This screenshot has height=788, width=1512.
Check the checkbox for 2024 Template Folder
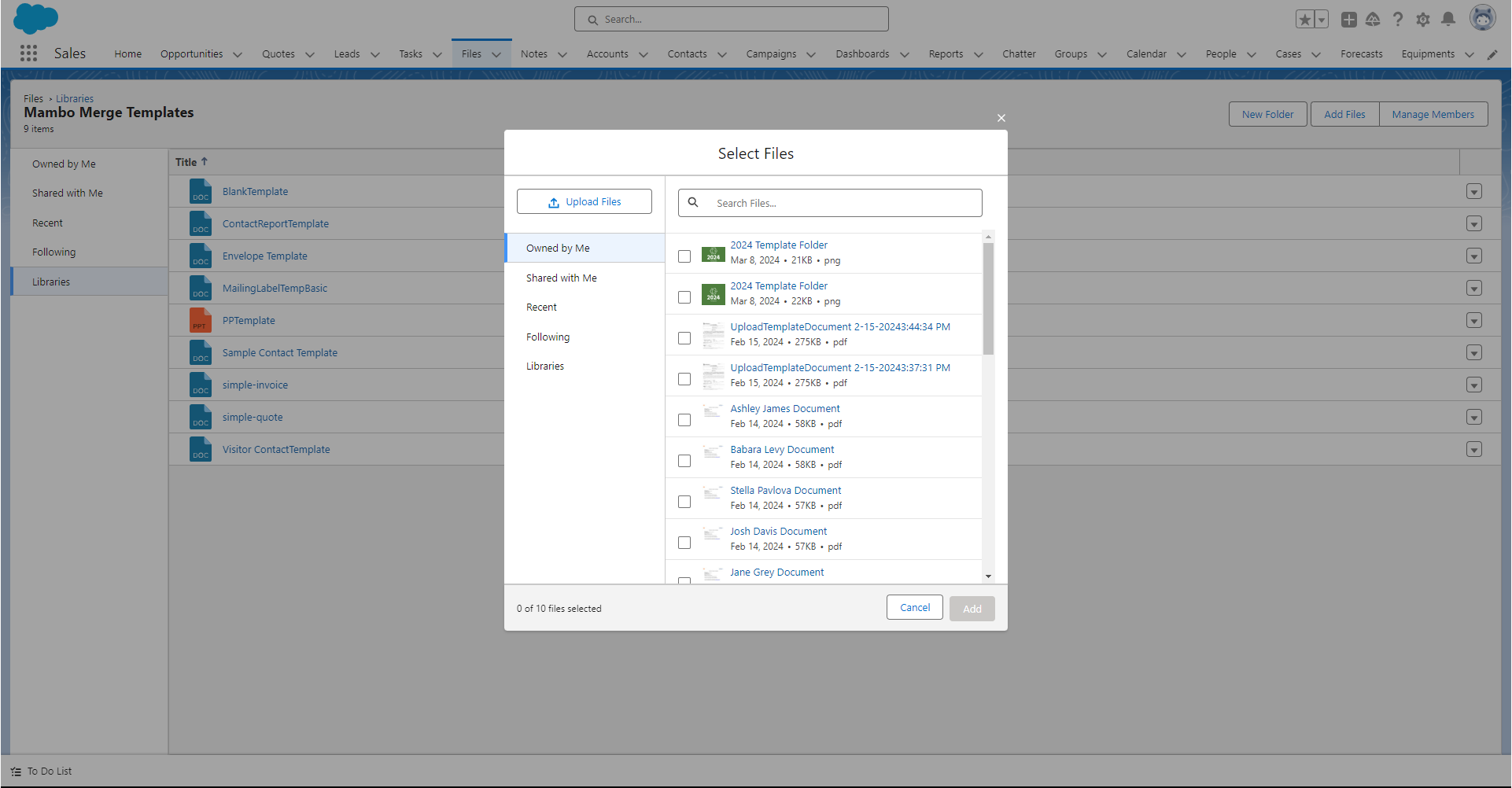(684, 256)
